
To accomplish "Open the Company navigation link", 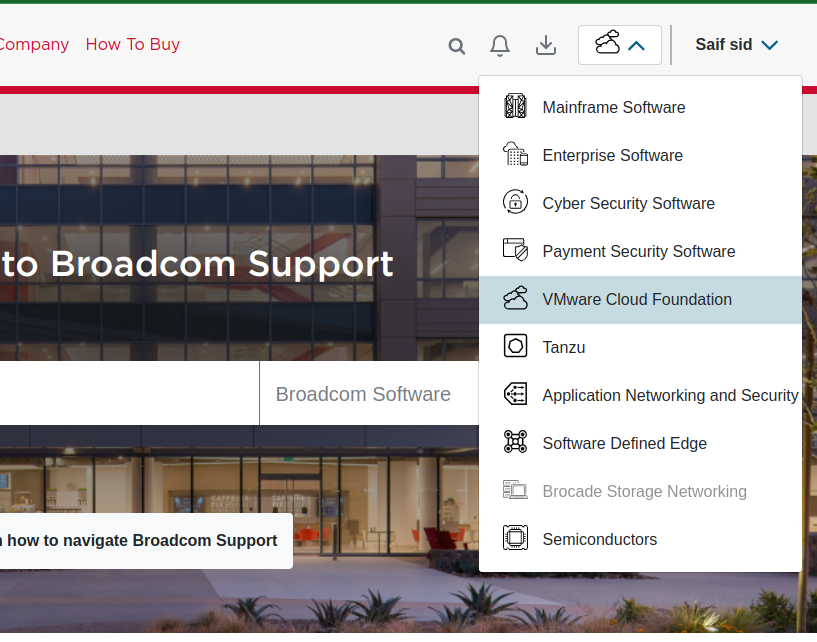I will pyautogui.click(x=34, y=44).
